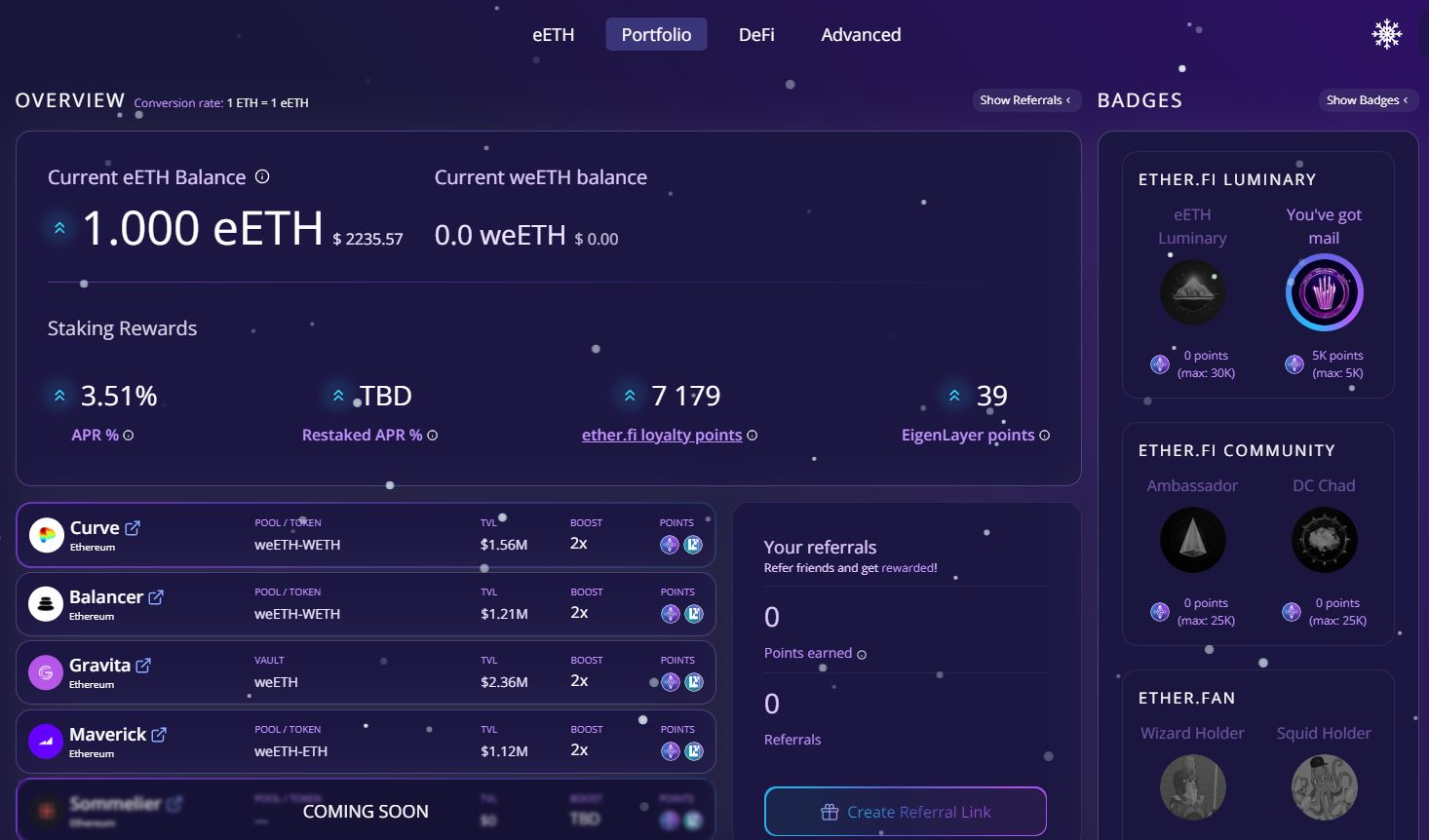1429x840 pixels.
Task: Click the up-arrows icon beside 7 179 points
Action: pyautogui.click(x=630, y=396)
